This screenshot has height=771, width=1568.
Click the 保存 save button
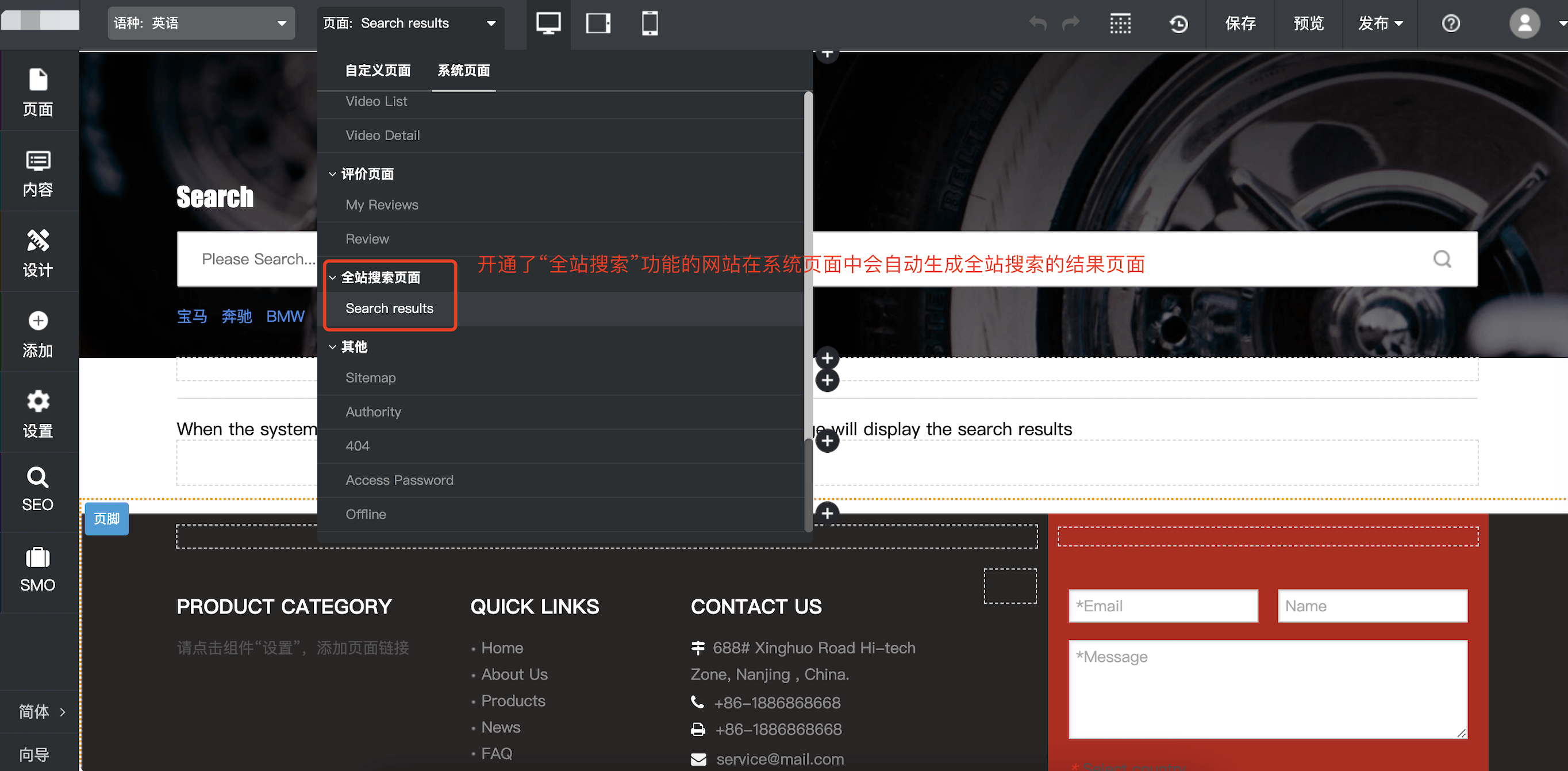[1240, 23]
